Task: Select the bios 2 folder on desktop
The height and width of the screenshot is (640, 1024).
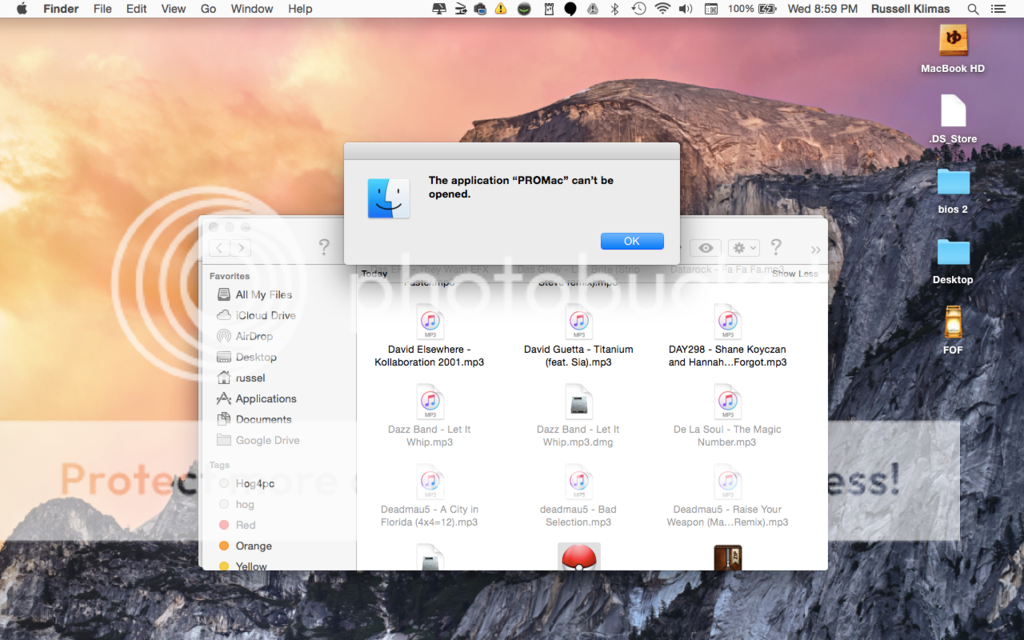Action: [952, 182]
